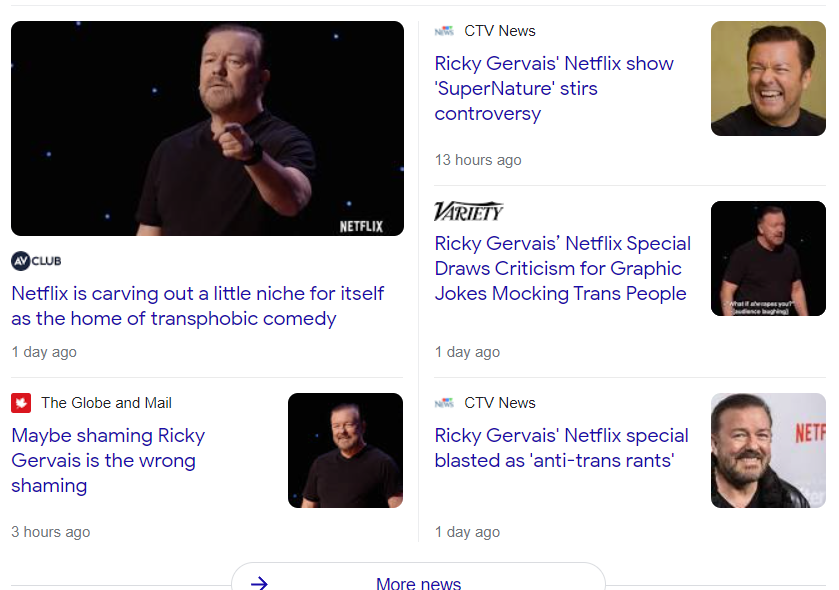839x590 pixels.
Task: Click the Variety logo
Action: pos(468,212)
